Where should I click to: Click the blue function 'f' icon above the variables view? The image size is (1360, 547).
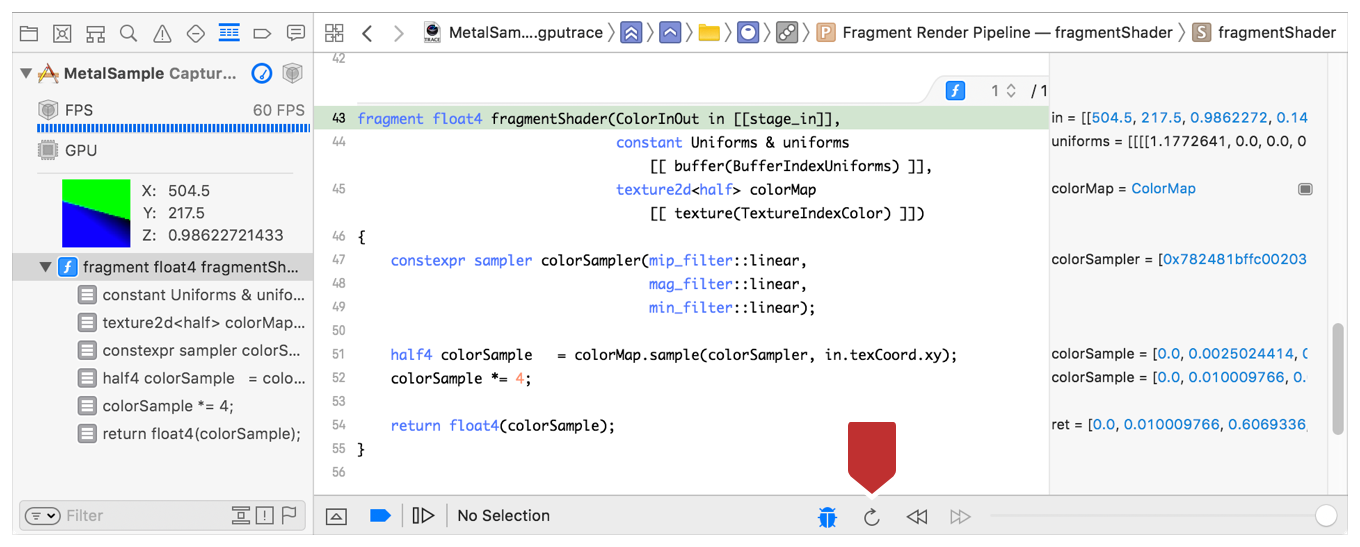[955, 91]
